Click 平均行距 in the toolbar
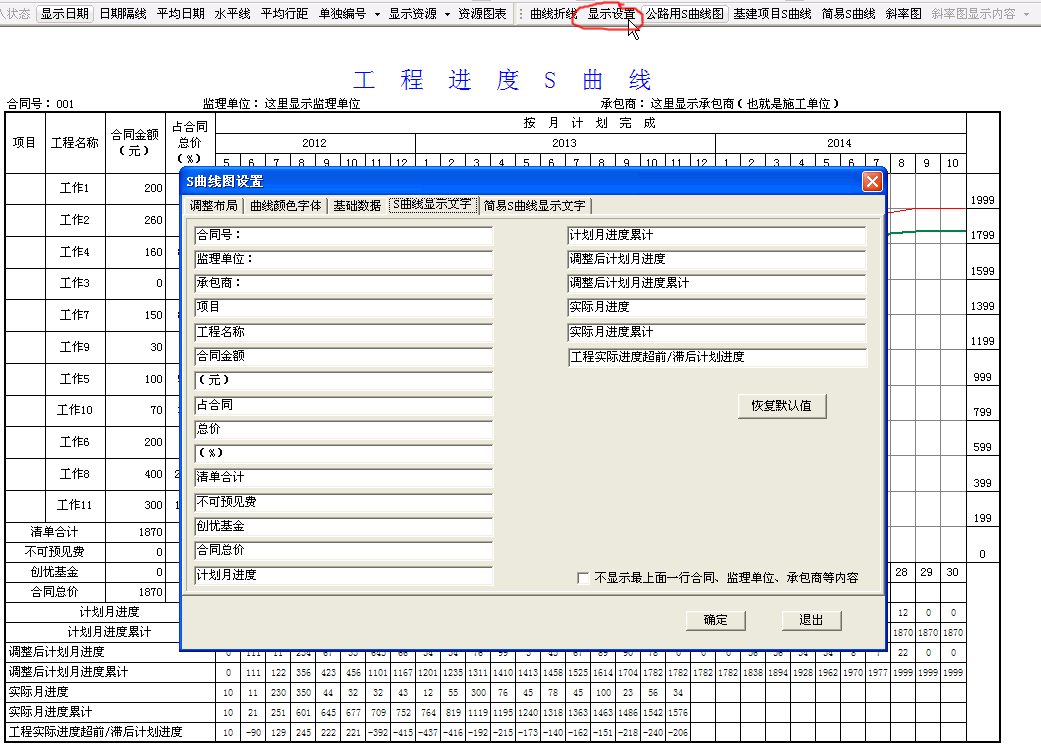The width and height of the screenshot is (1041, 751). 284,13
